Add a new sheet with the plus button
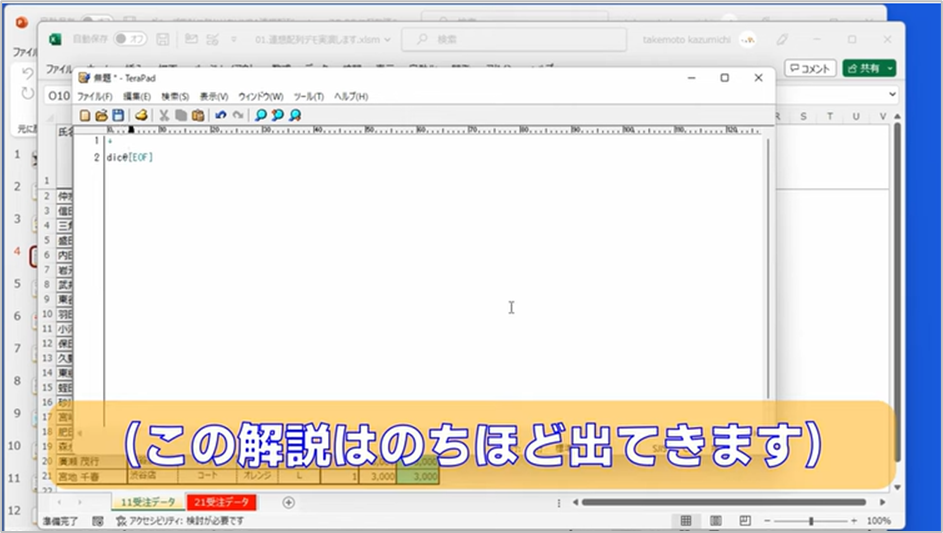This screenshot has width=943, height=533. (288, 502)
